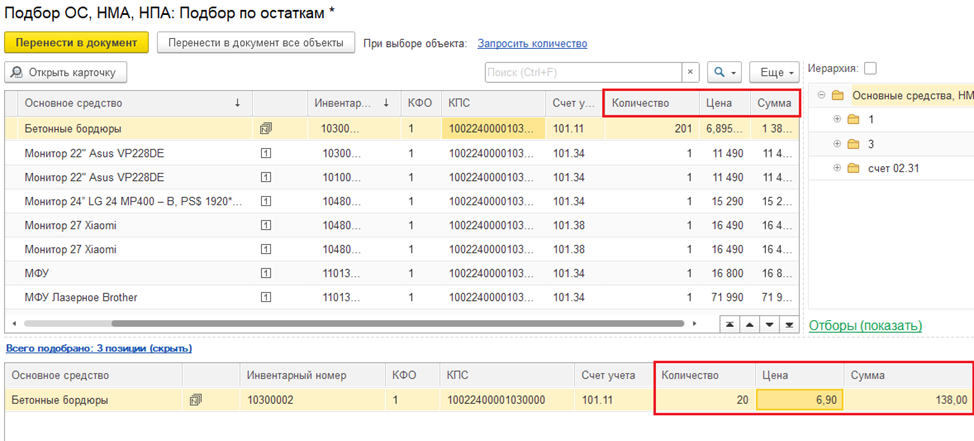
Task: Click the highlighted Цена cell 6,90
Action: [x=799, y=401]
